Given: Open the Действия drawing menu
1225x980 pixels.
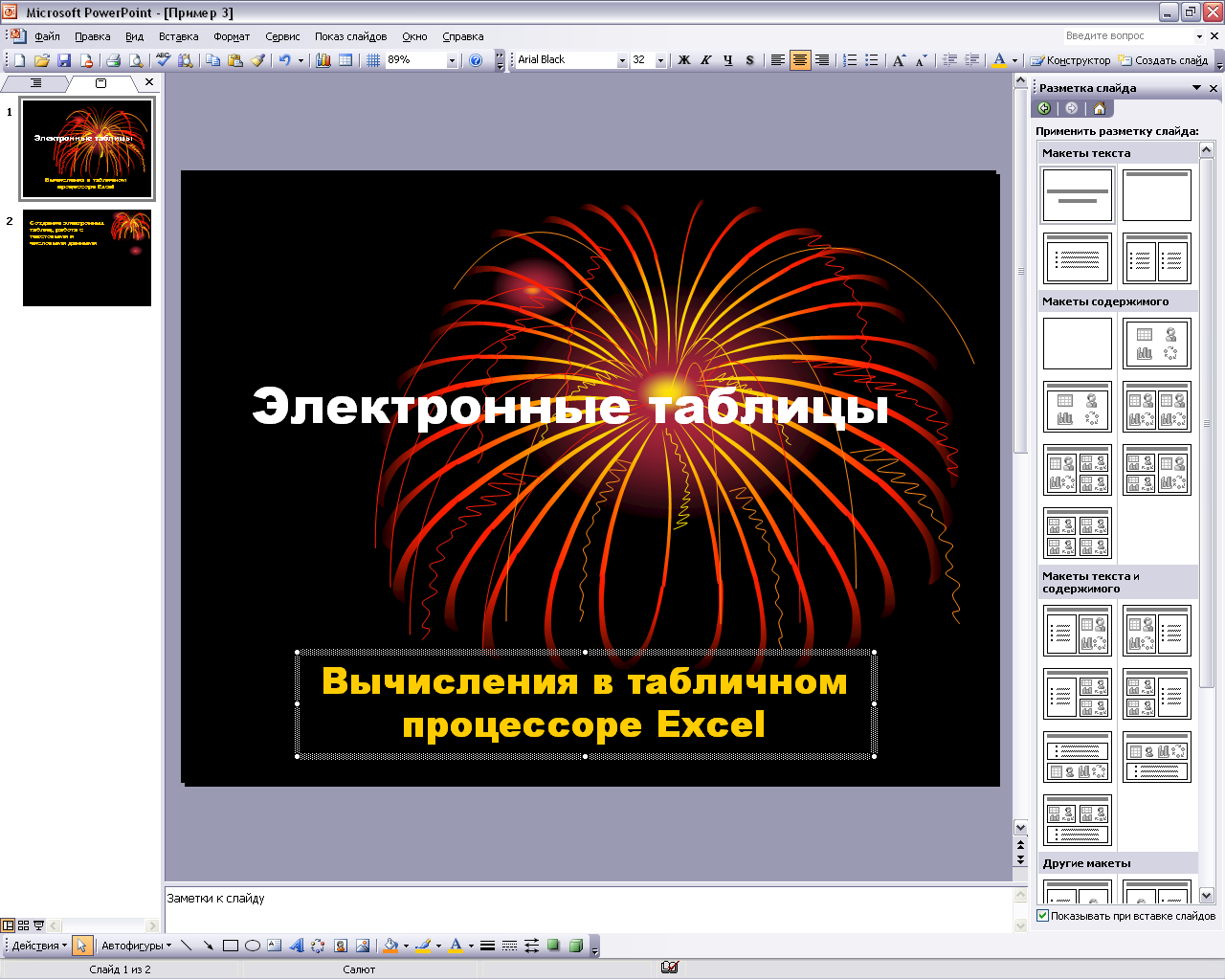Looking at the screenshot, I should click(x=39, y=946).
